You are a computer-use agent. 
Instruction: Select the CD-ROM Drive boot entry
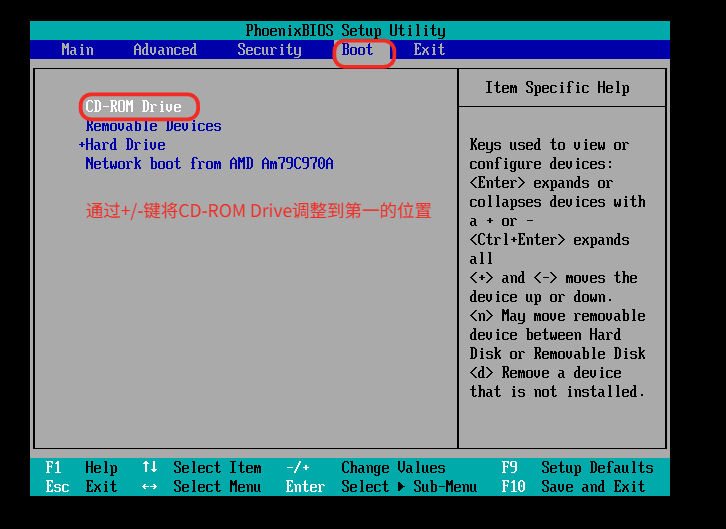click(x=133, y=106)
